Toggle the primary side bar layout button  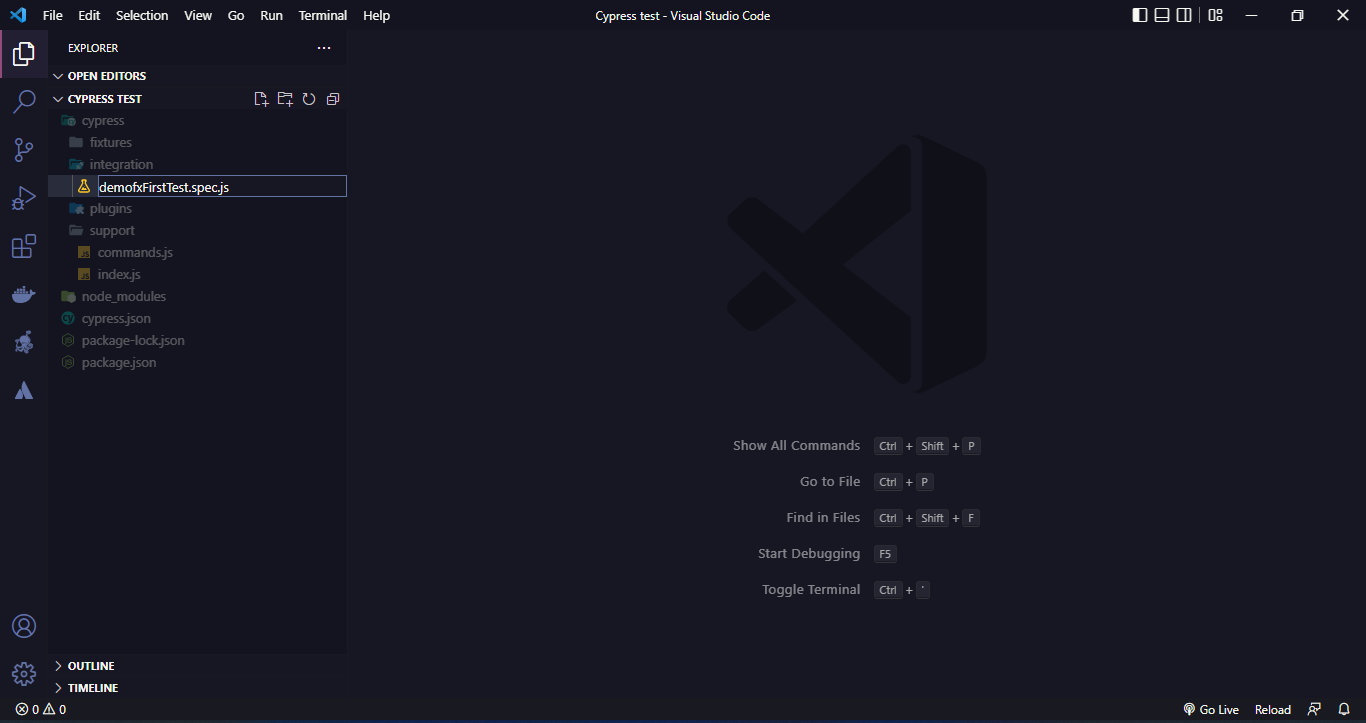point(1140,15)
